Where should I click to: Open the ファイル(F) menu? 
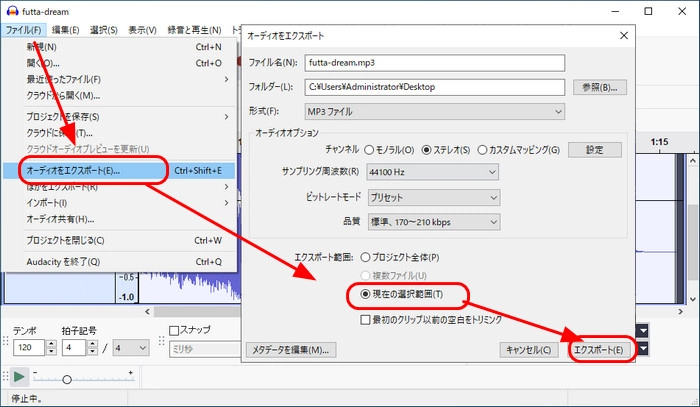[24, 30]
